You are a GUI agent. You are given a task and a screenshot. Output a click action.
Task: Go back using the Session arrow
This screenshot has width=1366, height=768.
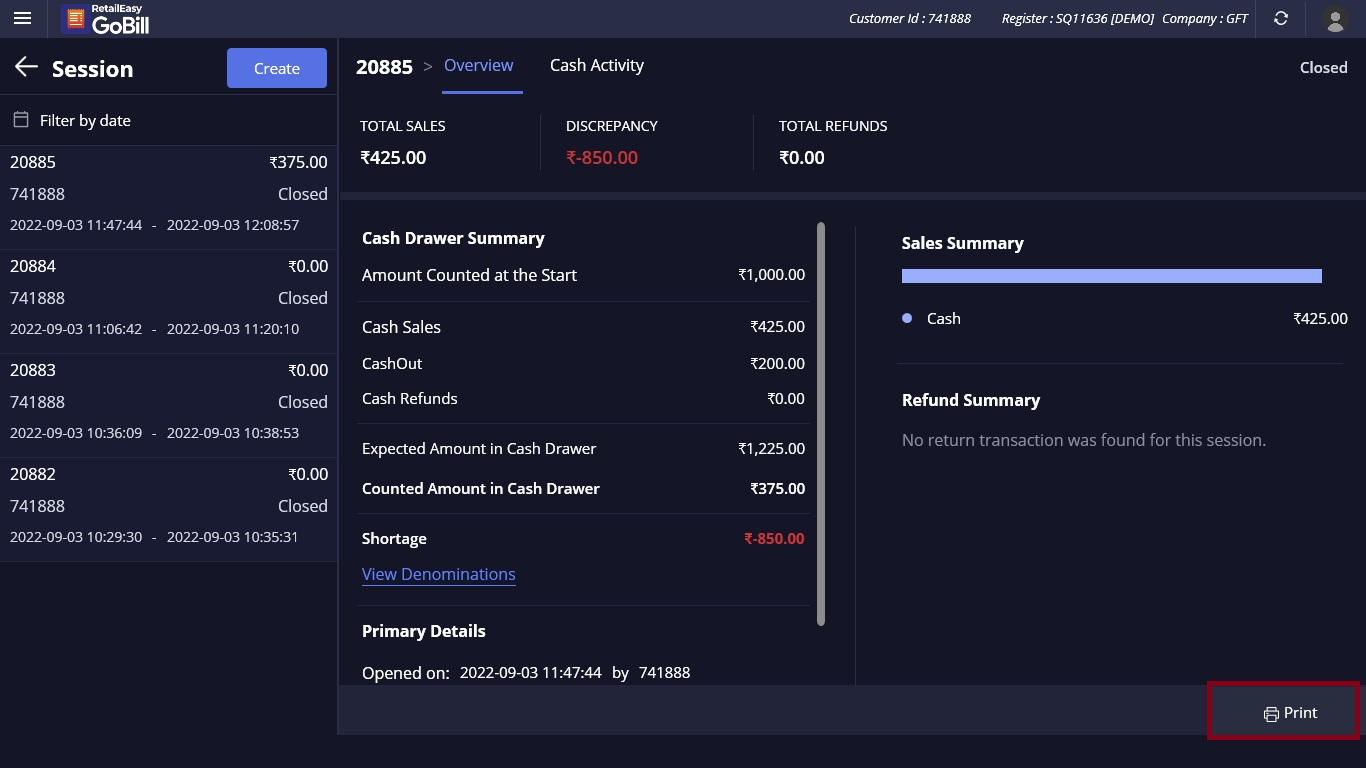coord(26,67)
